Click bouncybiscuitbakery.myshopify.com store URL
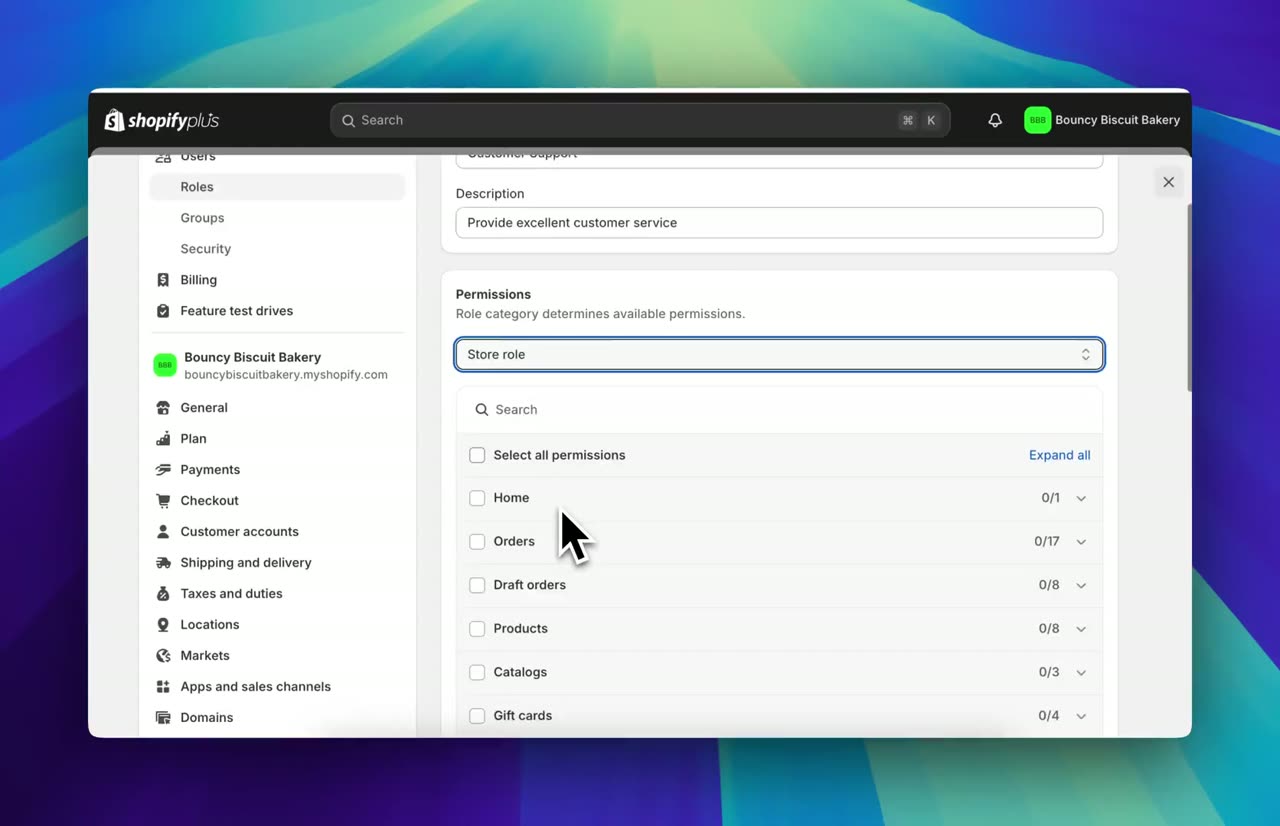The width and height of the screenshot is (1280, 826). pyautogui.click(x=286, y=375)
